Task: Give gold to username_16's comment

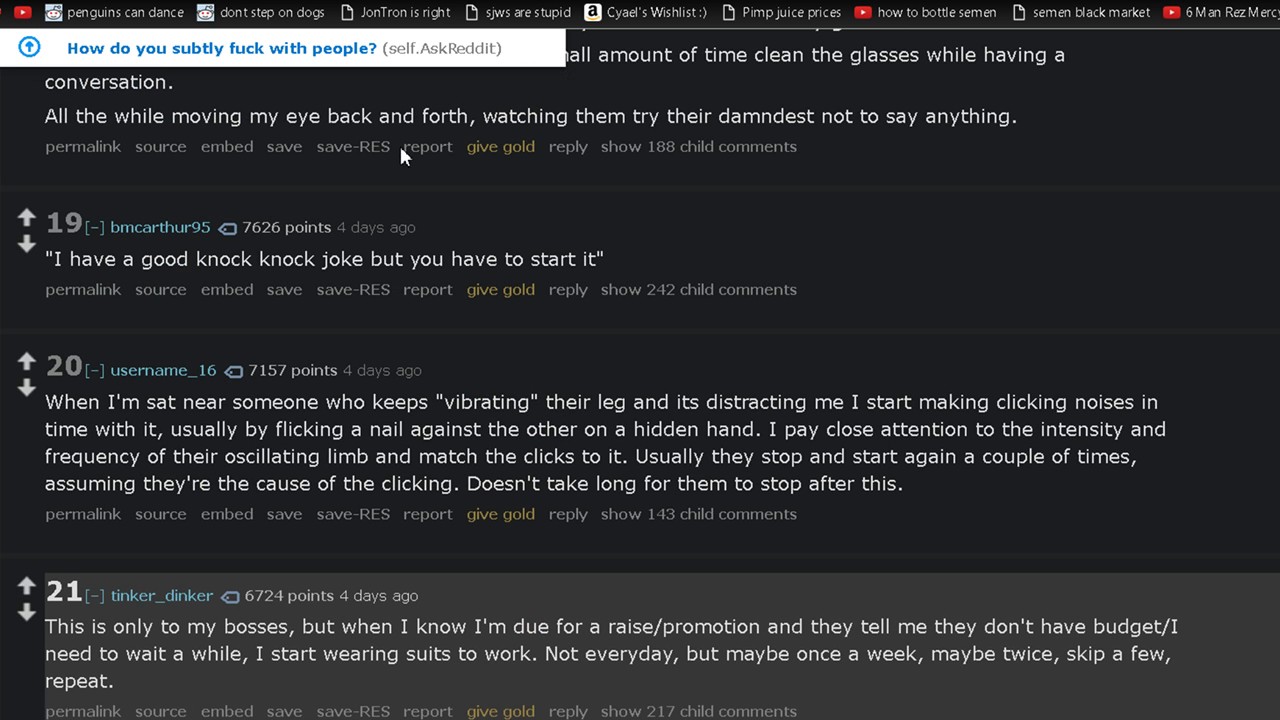Action: tap(500, 514)
